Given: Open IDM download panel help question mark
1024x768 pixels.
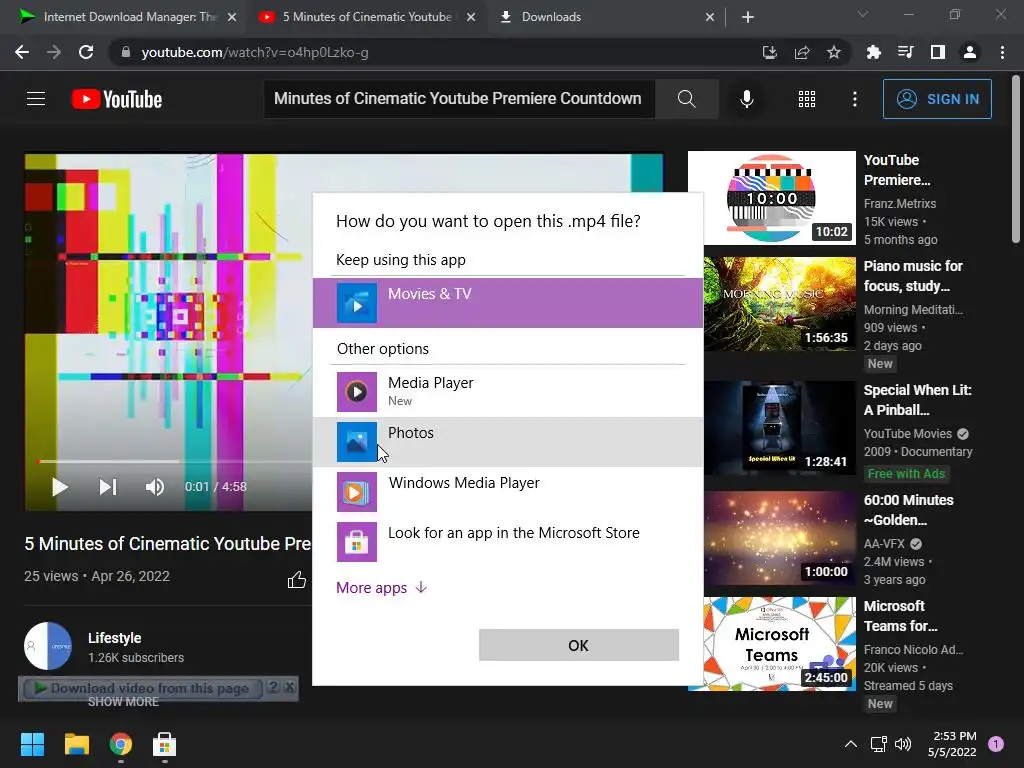Looking at the screenshot, I should pos(274,688).
